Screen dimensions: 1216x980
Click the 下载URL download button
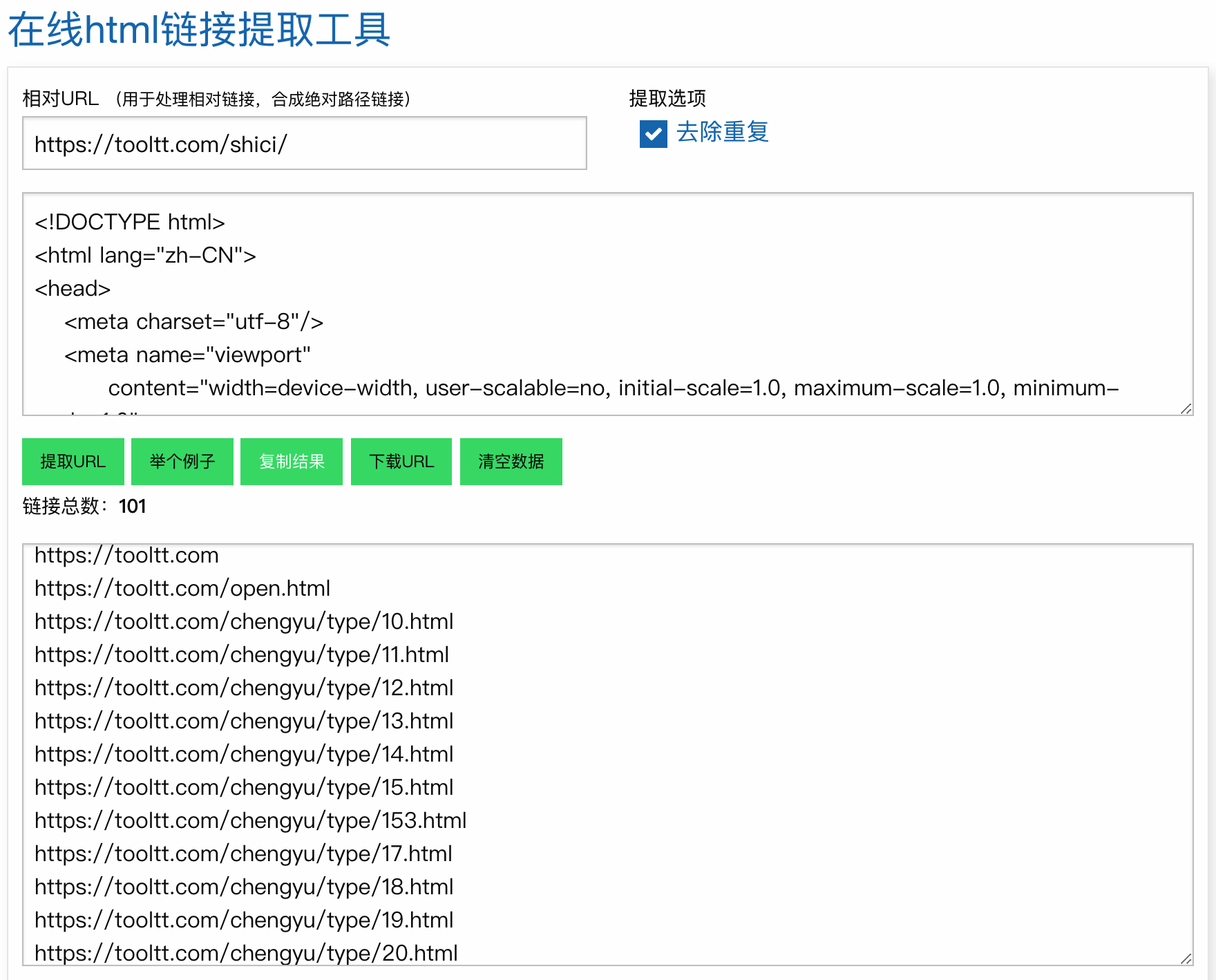(401, 462)
